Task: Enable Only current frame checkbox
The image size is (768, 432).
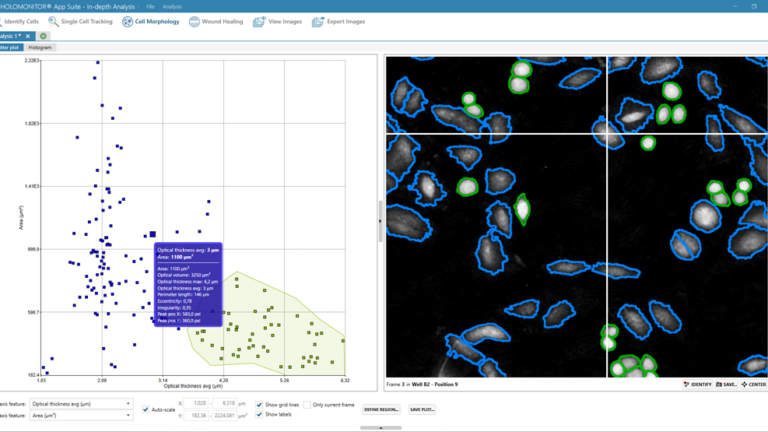Action: point(307,405)
